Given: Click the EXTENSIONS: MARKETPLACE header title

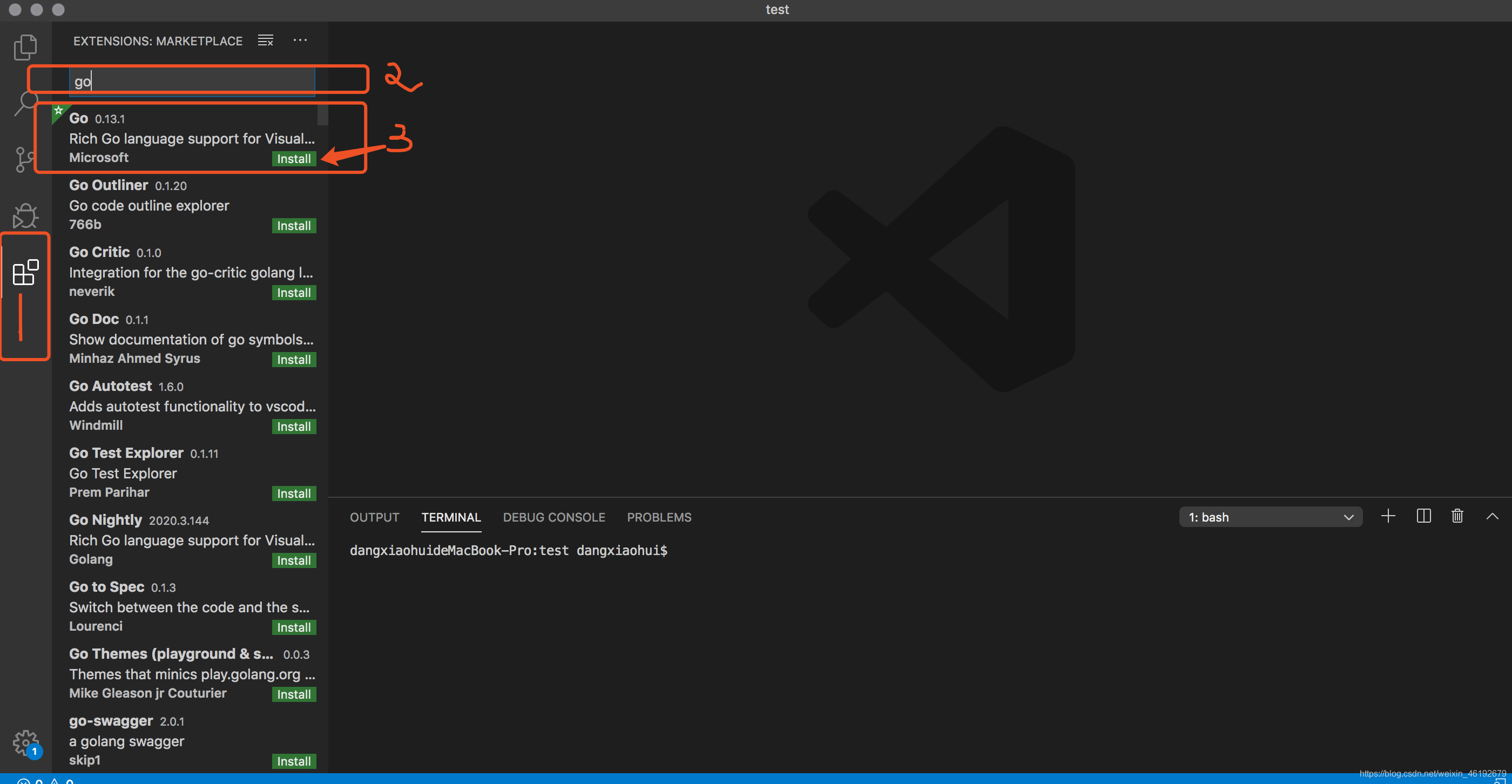Looking at the screenshot, I should point(158,41).
